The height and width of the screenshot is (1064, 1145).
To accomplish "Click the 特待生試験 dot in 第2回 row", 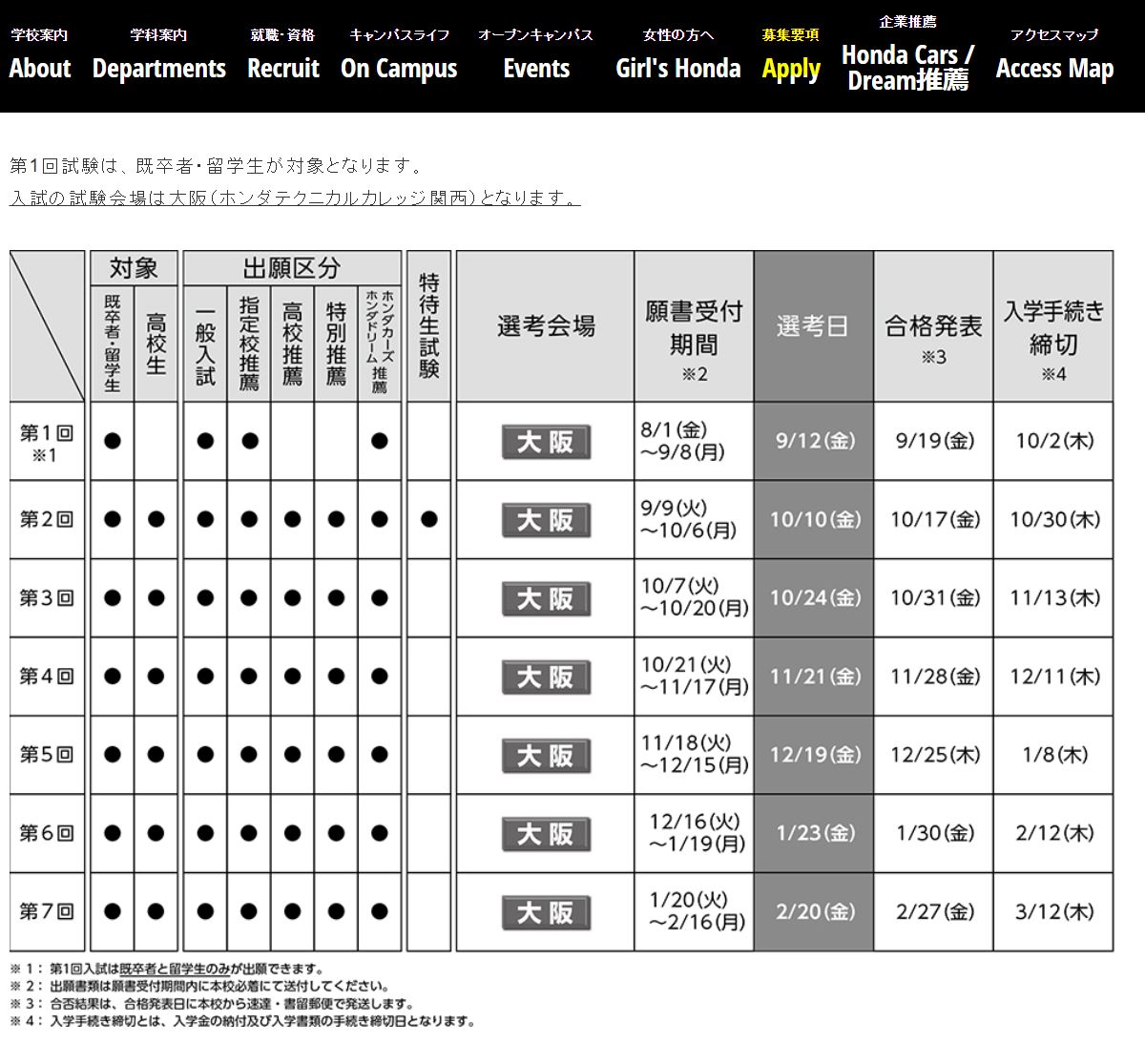I will tap(428, 519).
